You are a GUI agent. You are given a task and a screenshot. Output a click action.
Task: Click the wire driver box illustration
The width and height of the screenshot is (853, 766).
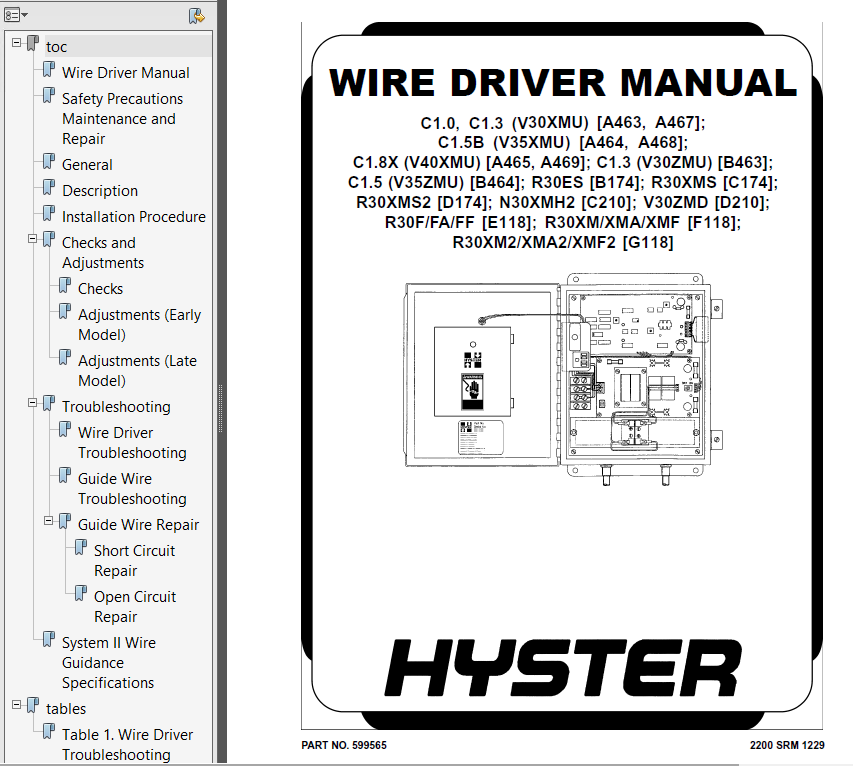point(564,380)
